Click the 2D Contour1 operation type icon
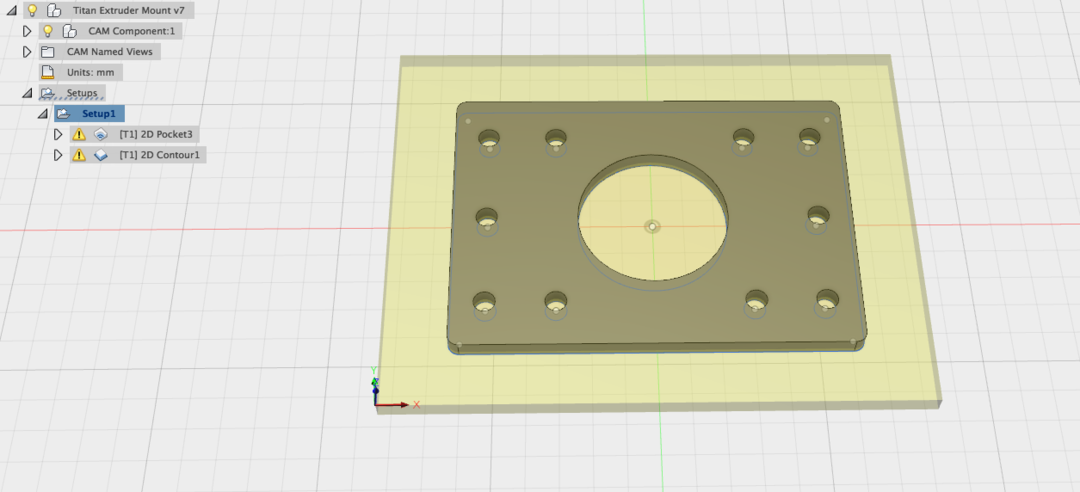 (x=100, y=156)
